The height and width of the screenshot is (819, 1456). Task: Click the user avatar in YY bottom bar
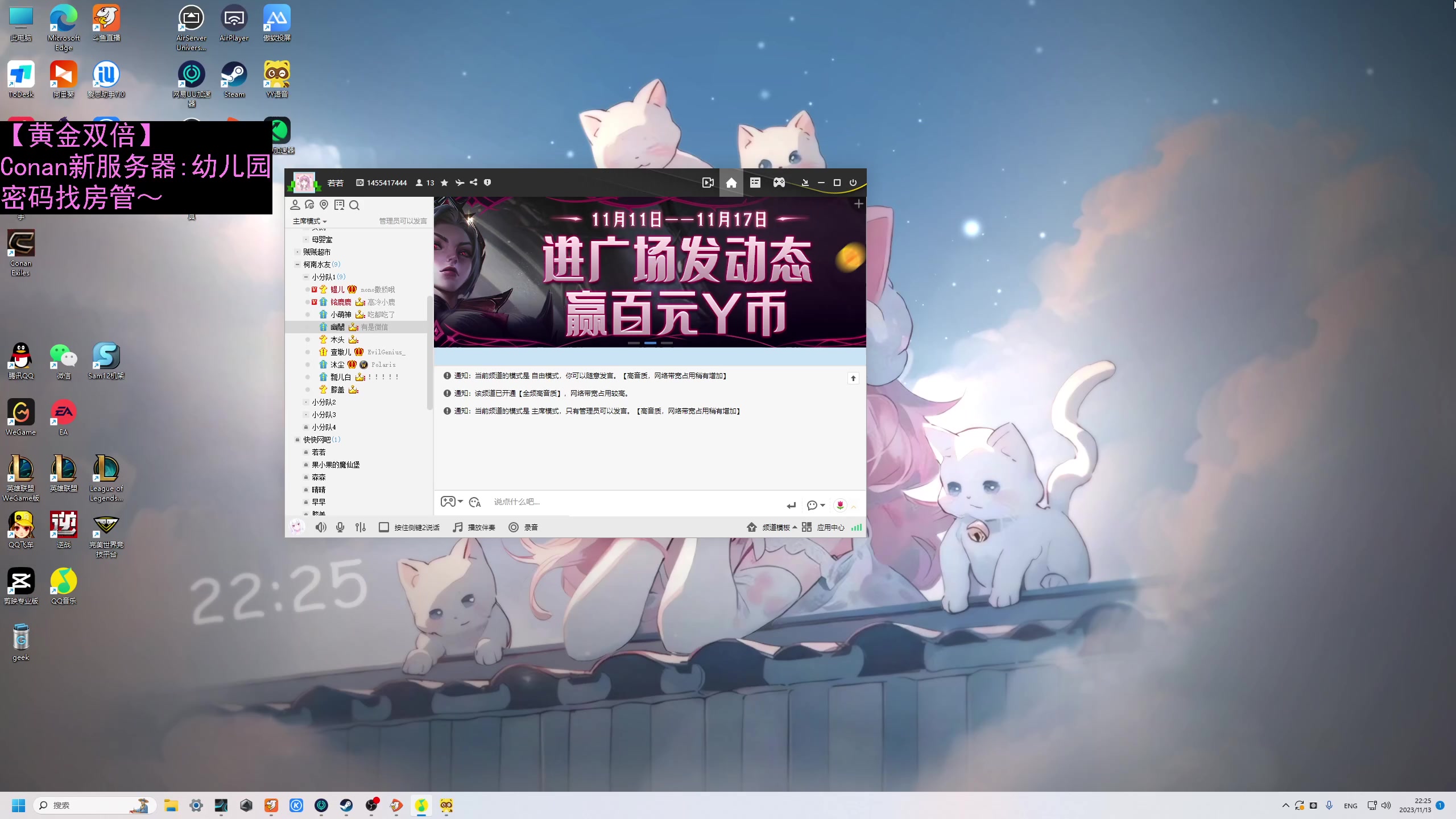tap(297, 527)
